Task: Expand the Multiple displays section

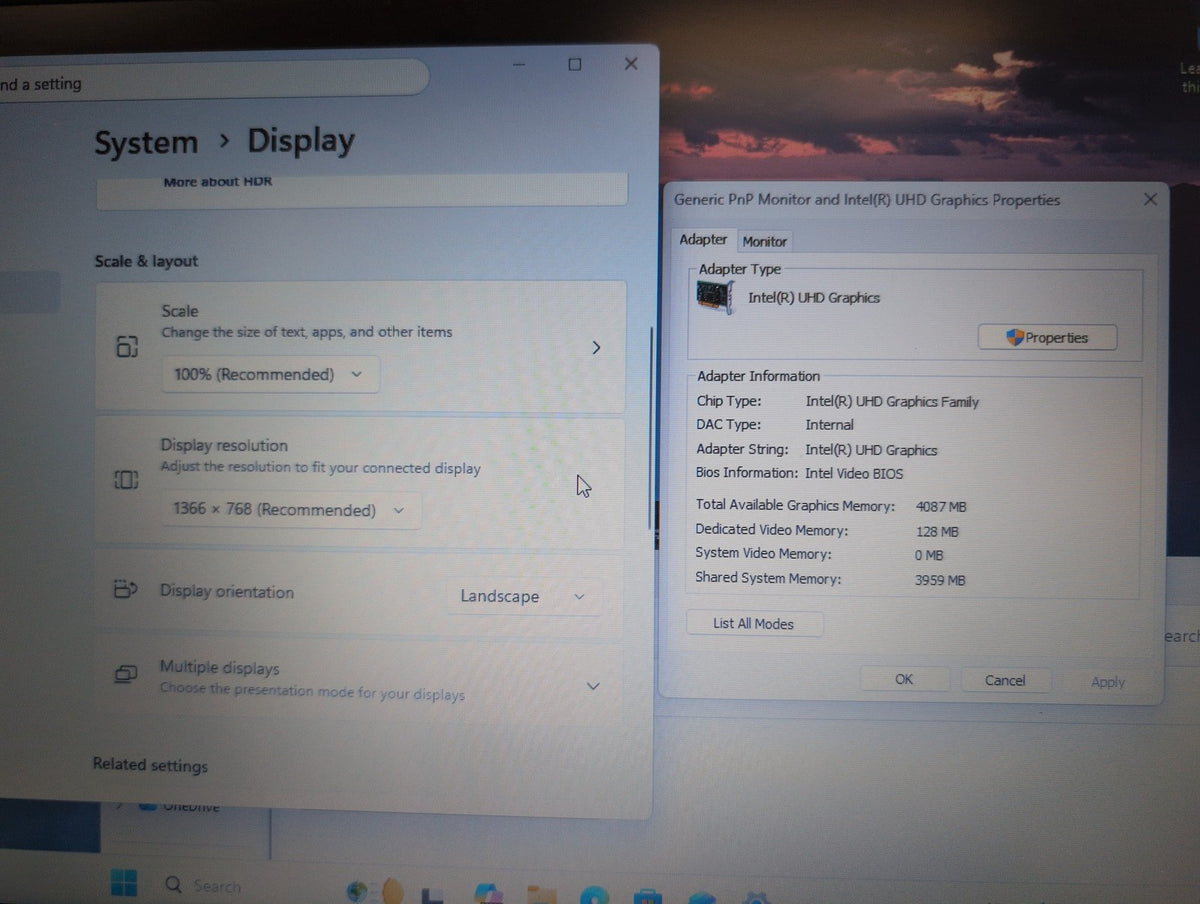Action: tap(593, 686)
